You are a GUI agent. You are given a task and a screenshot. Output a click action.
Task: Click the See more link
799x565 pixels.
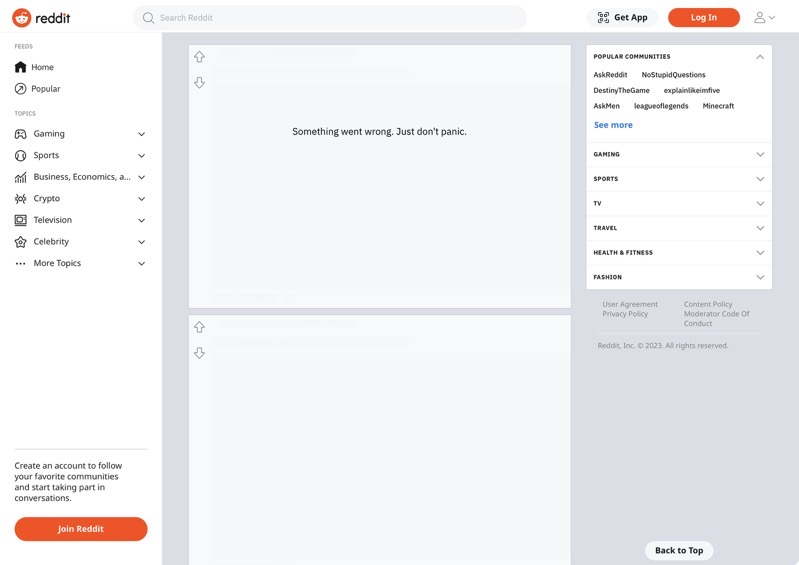[x=613, y=125]
